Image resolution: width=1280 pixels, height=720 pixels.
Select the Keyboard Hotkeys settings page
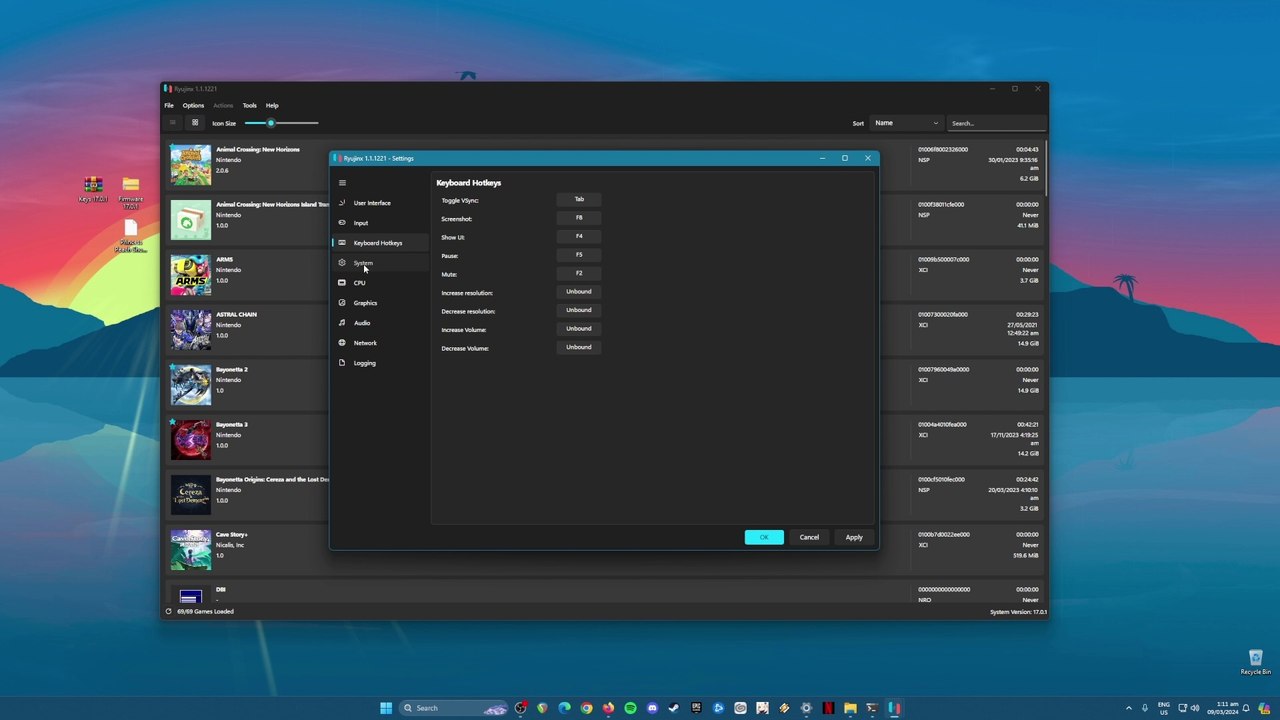[x=381, y=243]
